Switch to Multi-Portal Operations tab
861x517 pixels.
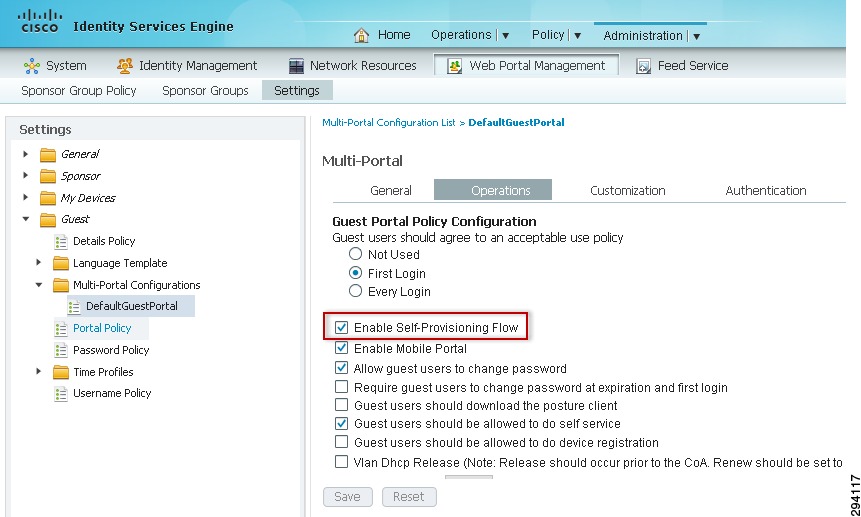[x=493, y=190]
